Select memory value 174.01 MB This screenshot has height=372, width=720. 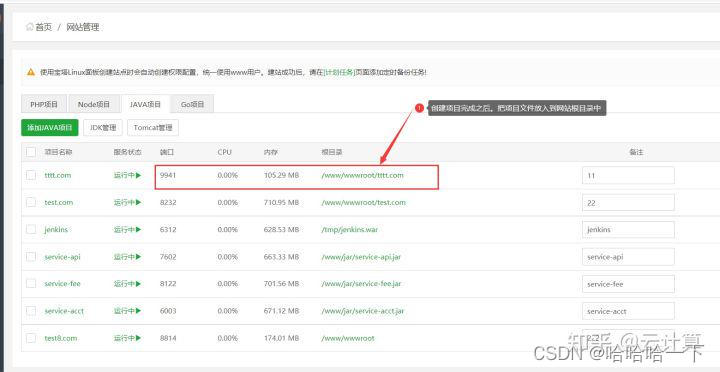281,338
